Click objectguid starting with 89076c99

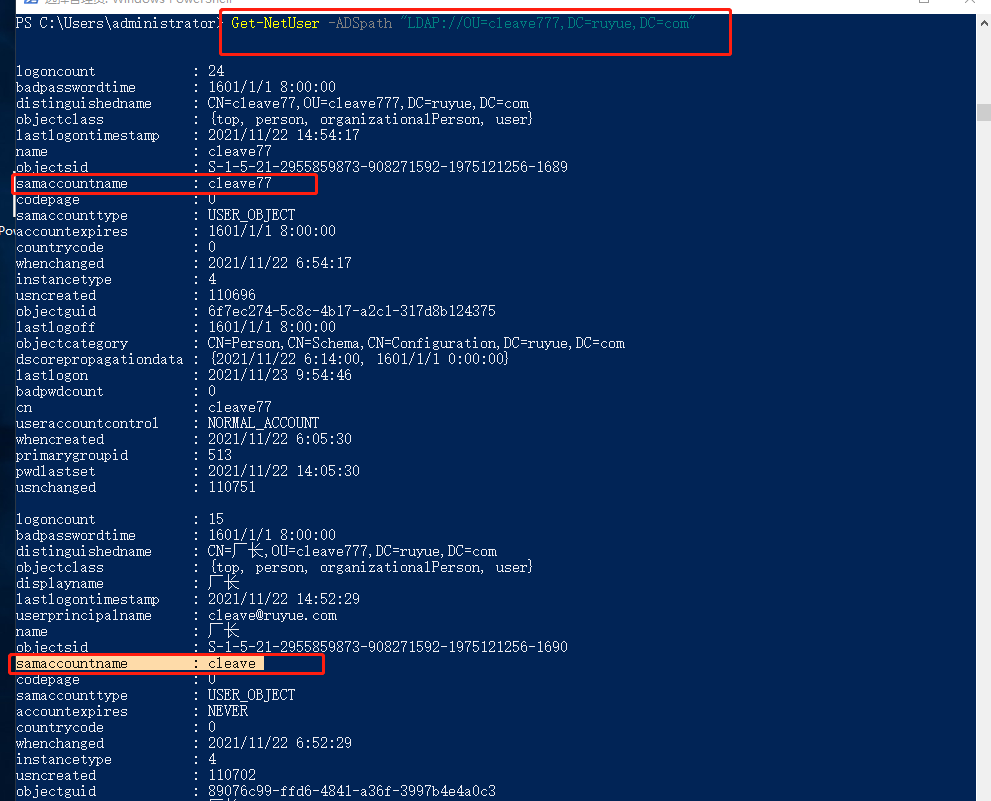tap(351, 791)
